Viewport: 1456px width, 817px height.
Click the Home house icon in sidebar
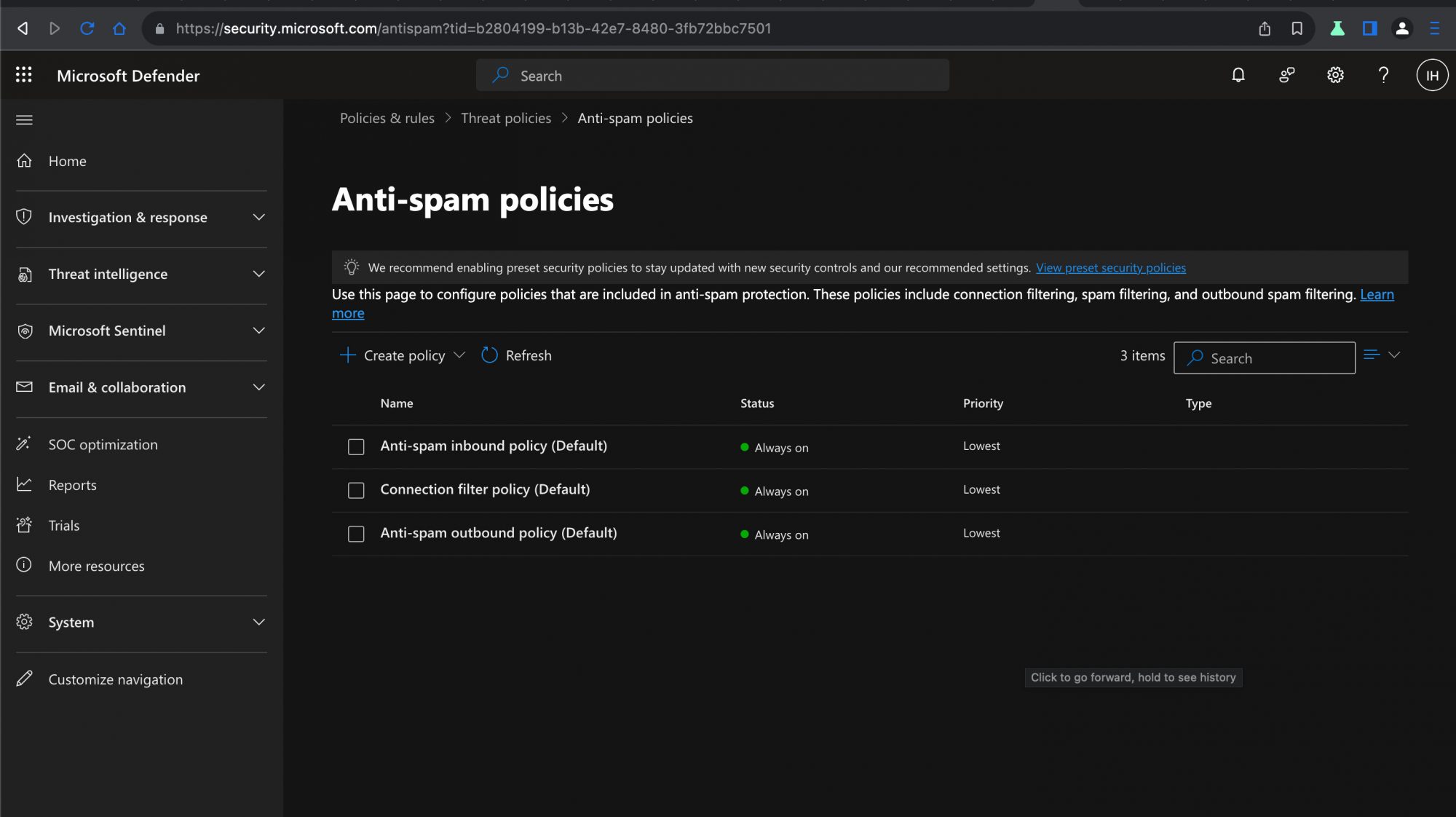[x=24, y=160]
